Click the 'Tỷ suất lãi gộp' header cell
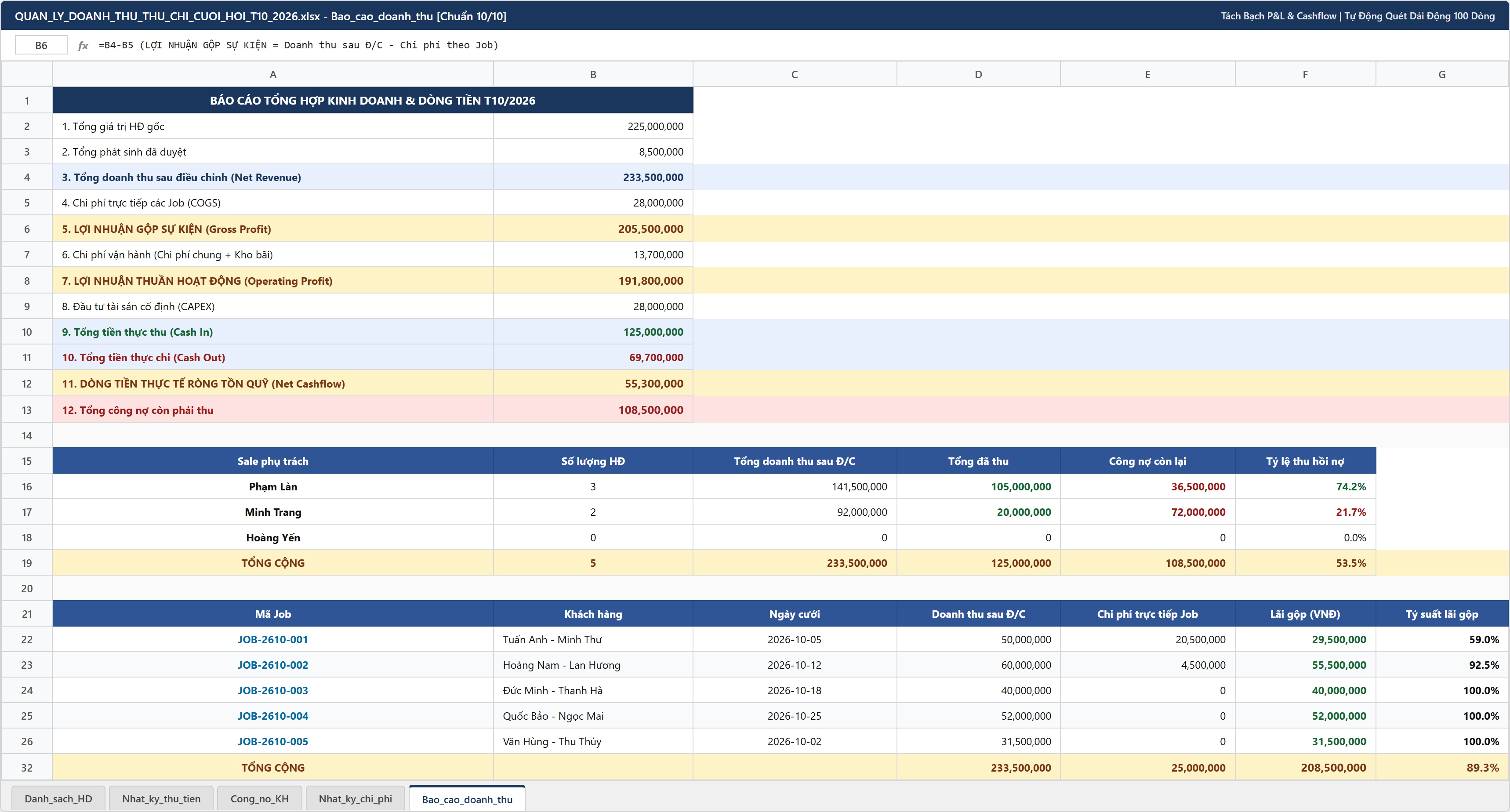Image resolution: width=1510 pixels, height=812 pixels. pos(1442,614)
